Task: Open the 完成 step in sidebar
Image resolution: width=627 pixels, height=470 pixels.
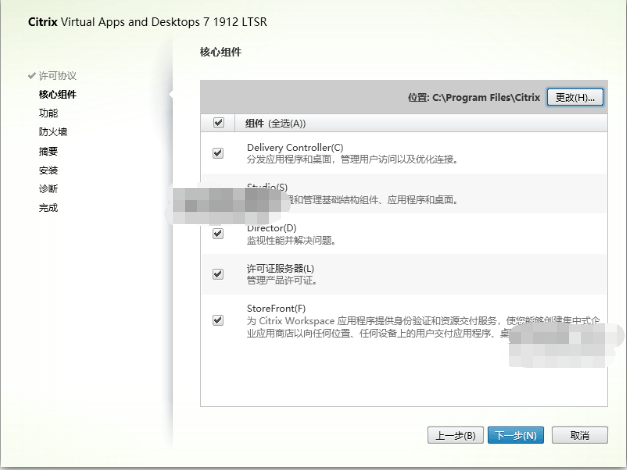Action: click(48, 208)
